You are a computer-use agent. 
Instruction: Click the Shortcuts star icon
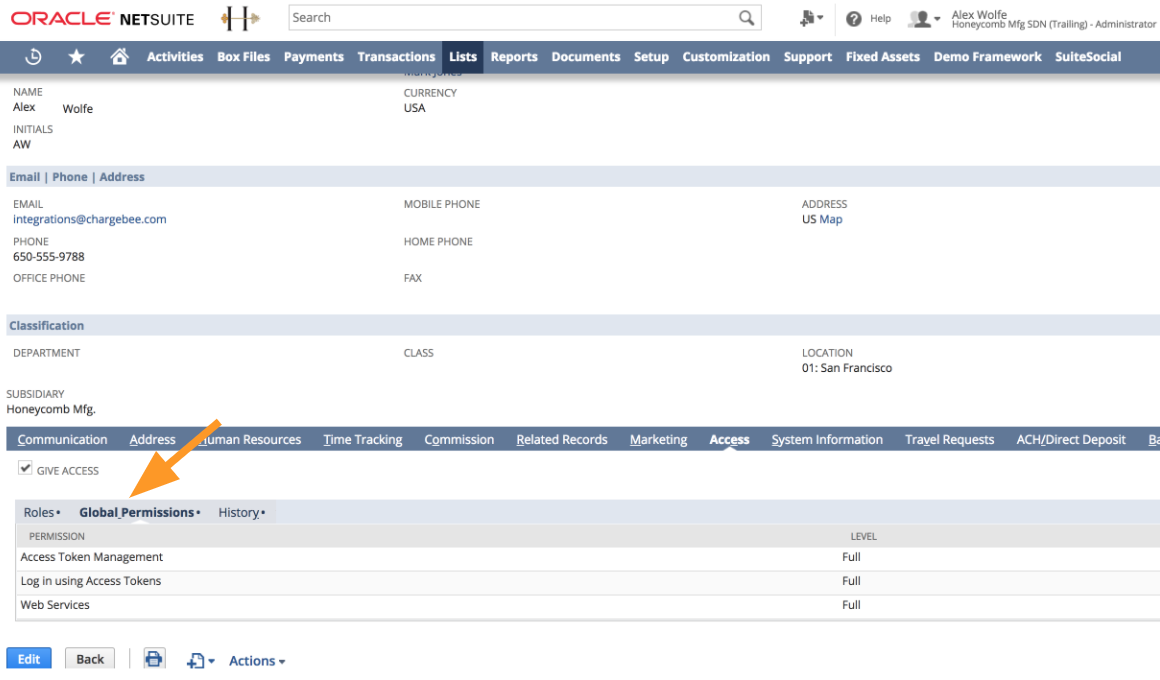[x=76, y=57]
